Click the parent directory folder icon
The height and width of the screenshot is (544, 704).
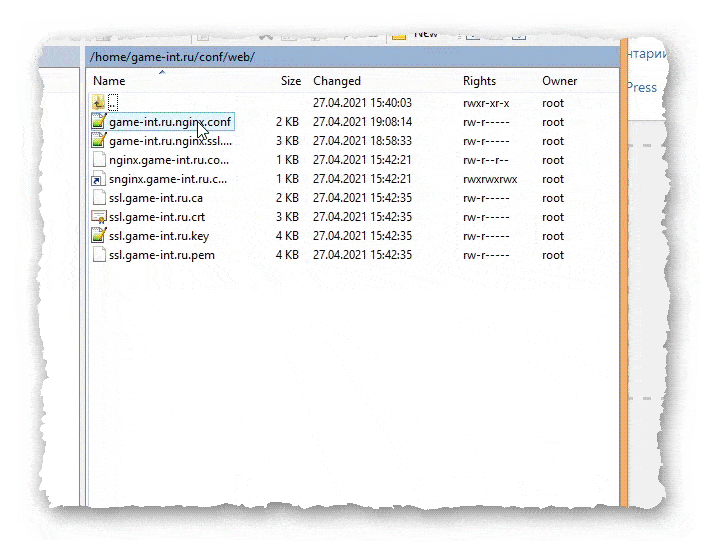tap(98, 103)
